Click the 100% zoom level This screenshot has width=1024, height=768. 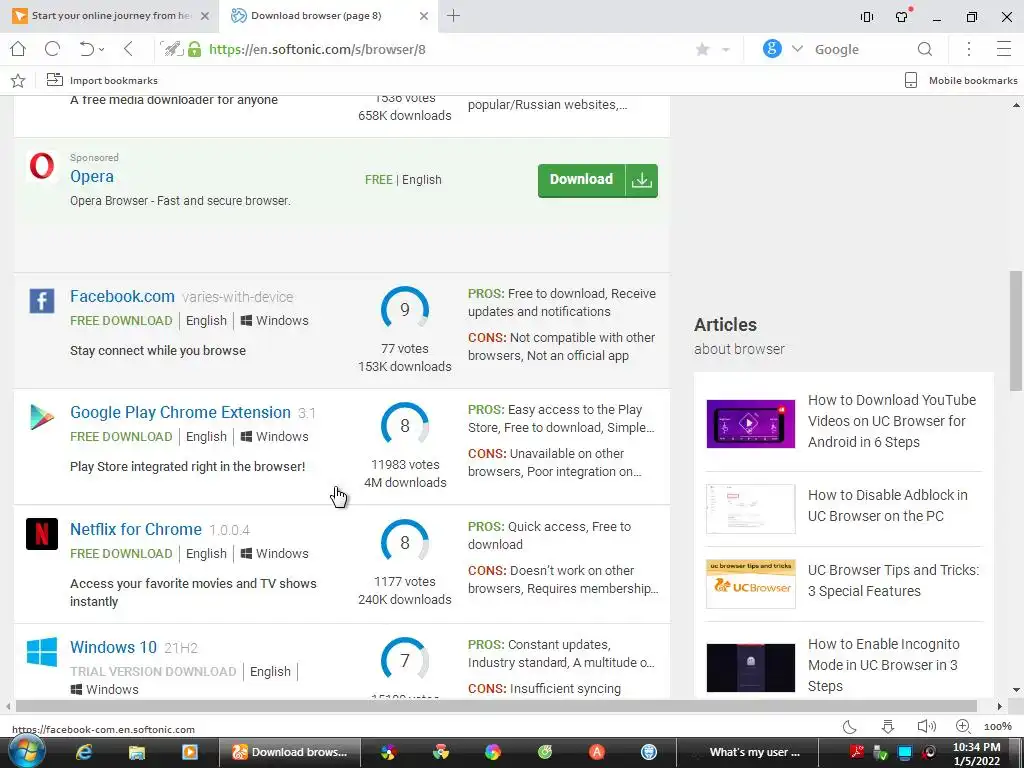pyautogui.click(x=998, y=727)
